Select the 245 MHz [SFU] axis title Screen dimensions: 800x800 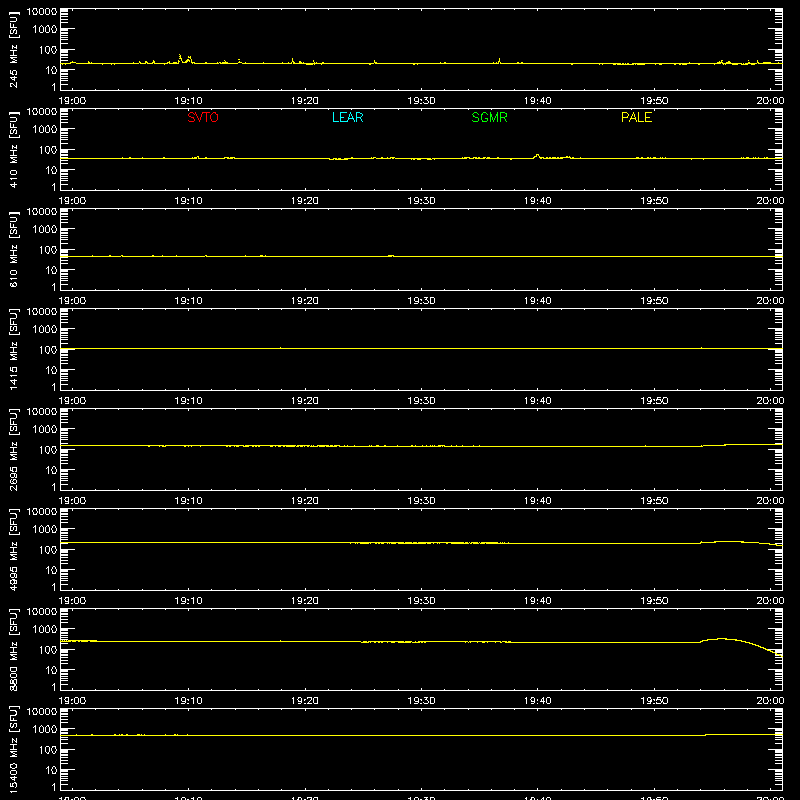pos(14,49)
